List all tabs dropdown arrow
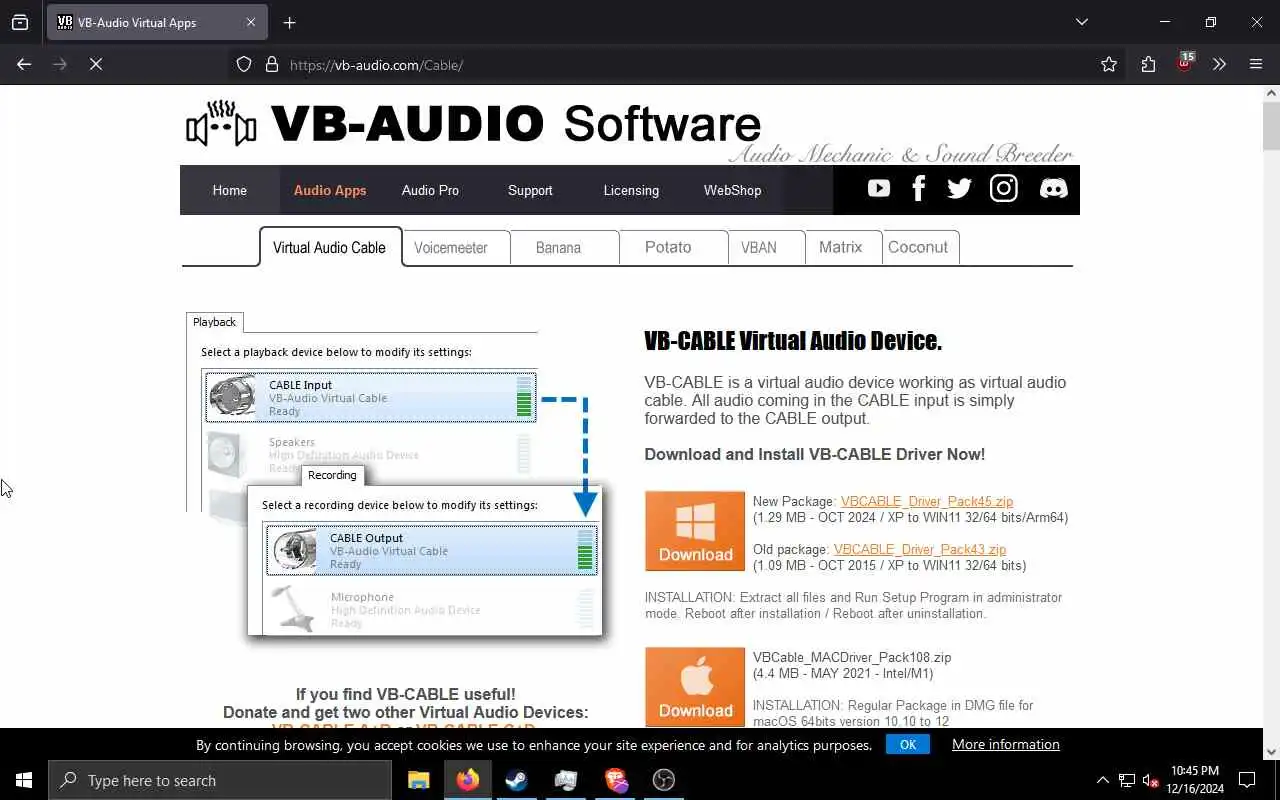The width and height of the screenshot is (1280, 800). (1081, 22)
